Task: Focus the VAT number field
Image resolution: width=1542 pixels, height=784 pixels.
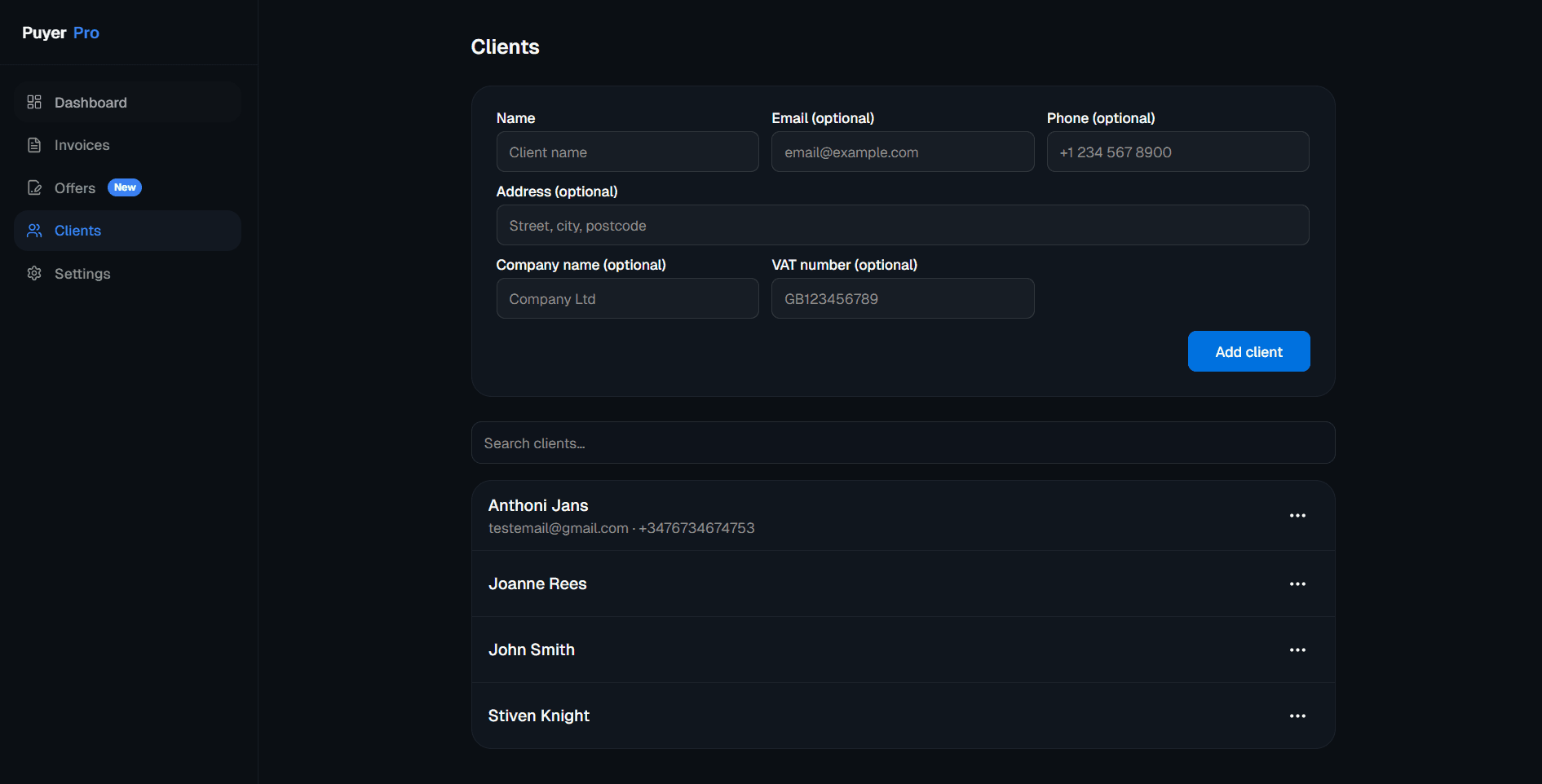Action: tap(902, 299)
